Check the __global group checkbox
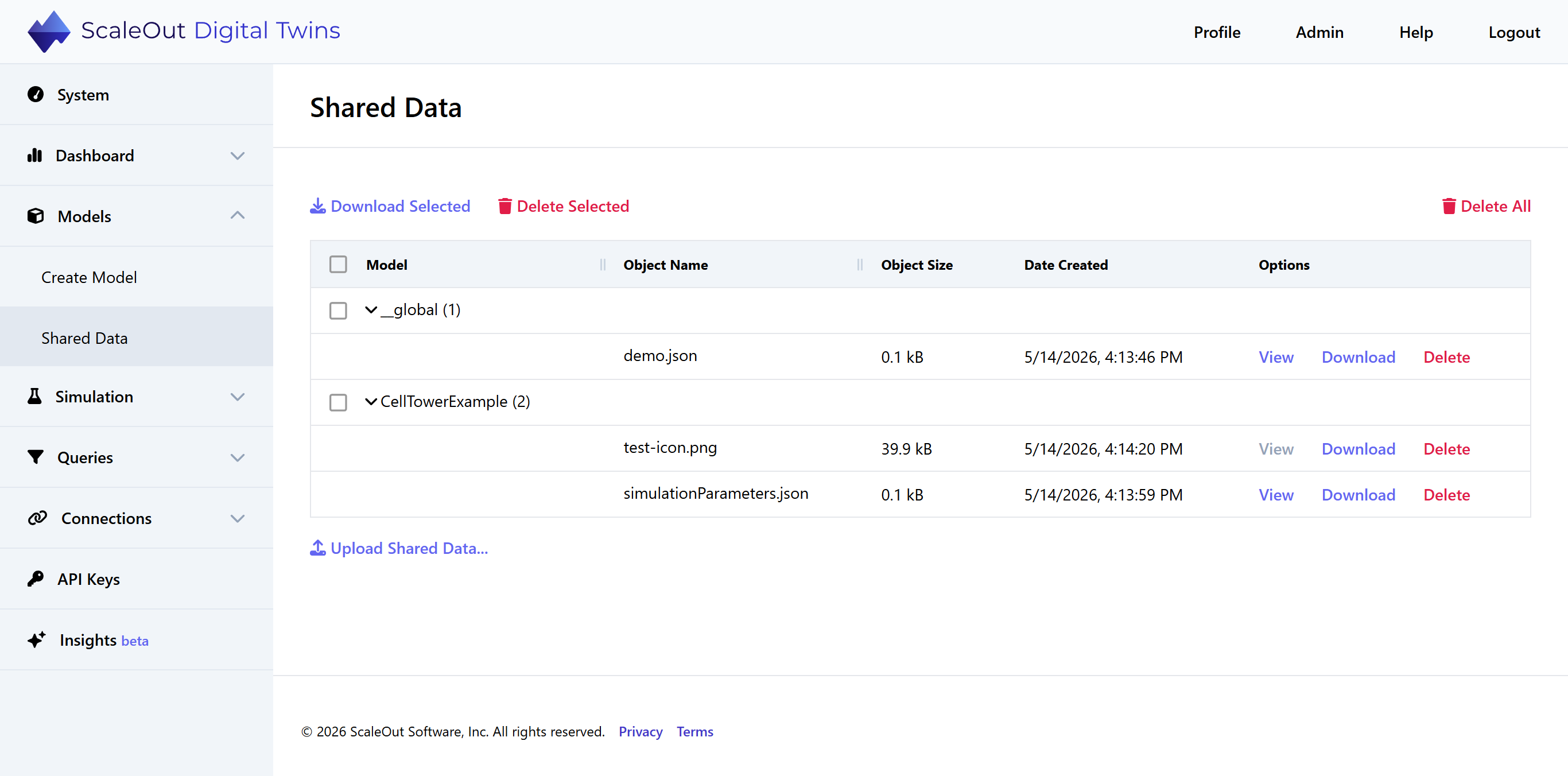The width and height of the screenshot is (1568, 776). (338, 311)
